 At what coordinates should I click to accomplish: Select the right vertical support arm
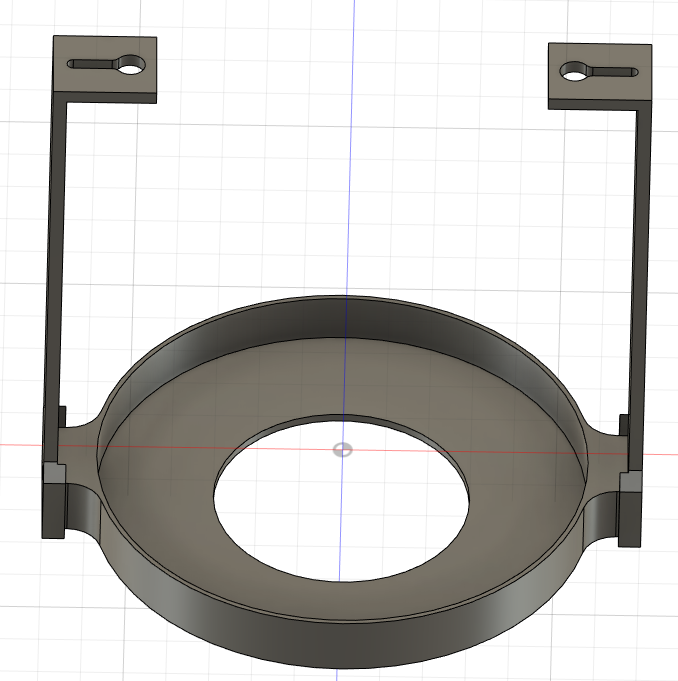(640, 287)
